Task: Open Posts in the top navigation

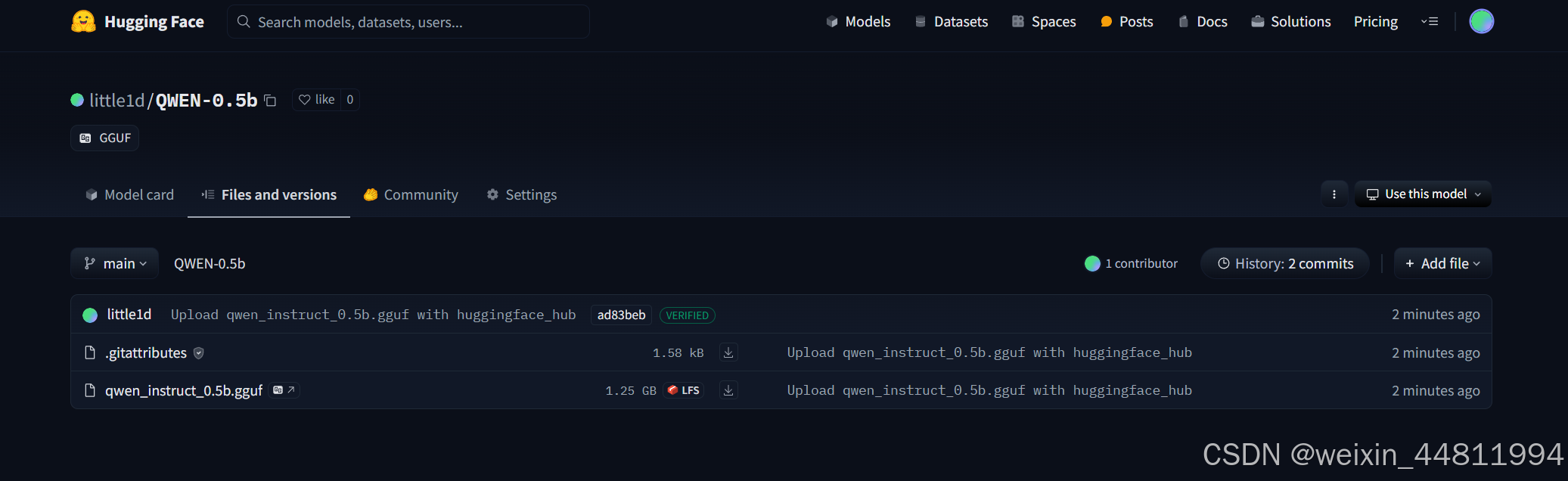Action: [1126, 22]
